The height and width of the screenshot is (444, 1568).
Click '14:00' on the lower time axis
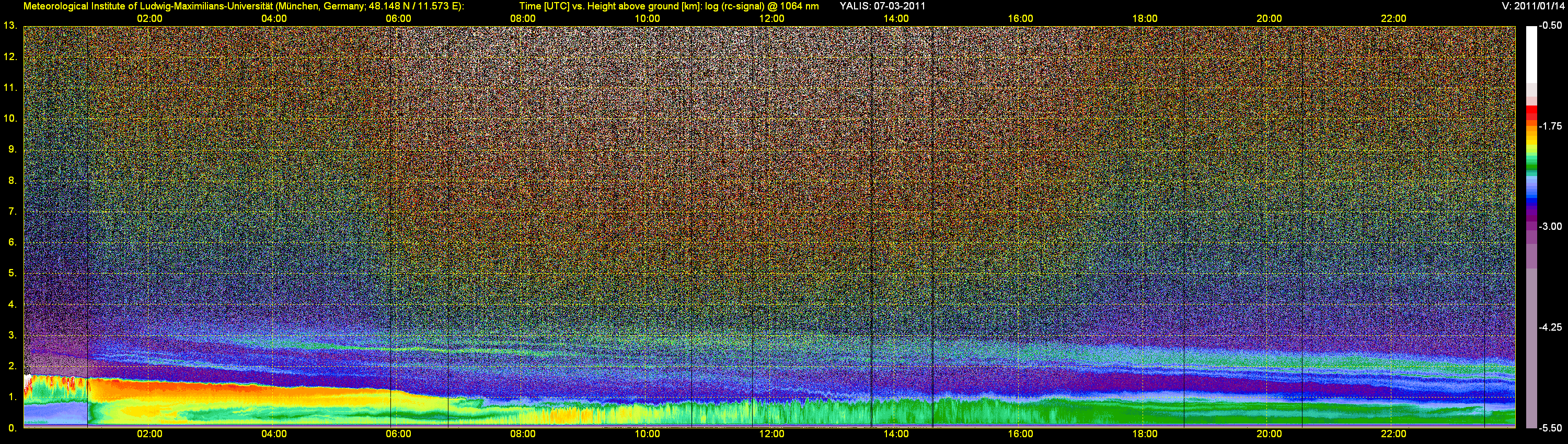click(896, 434)
